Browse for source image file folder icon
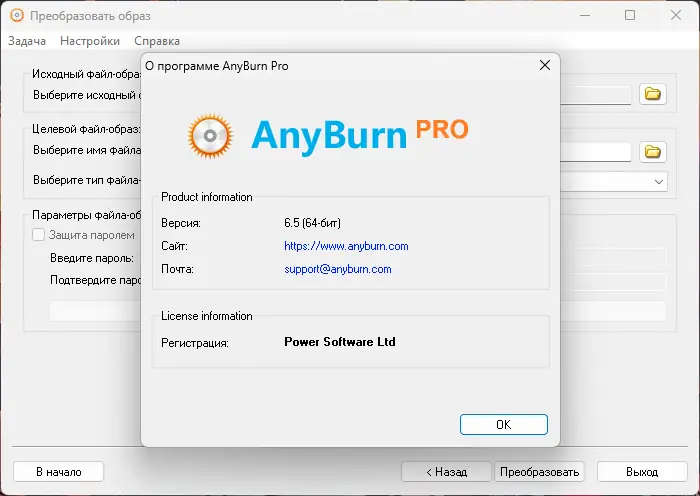Image resolution: width=700 pixels, height=496 pixels. click(x=653, y=94)
